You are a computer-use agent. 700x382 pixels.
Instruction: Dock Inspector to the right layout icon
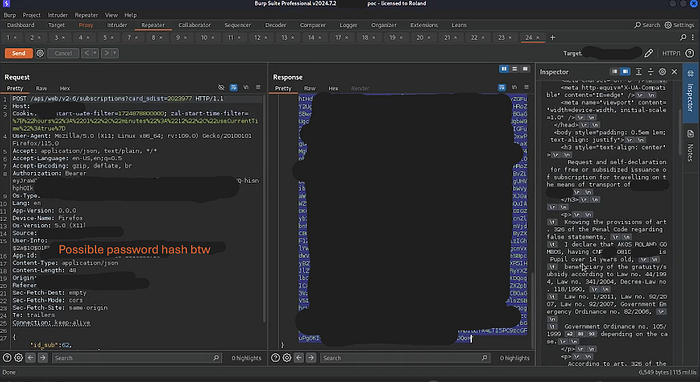(625, 71)
